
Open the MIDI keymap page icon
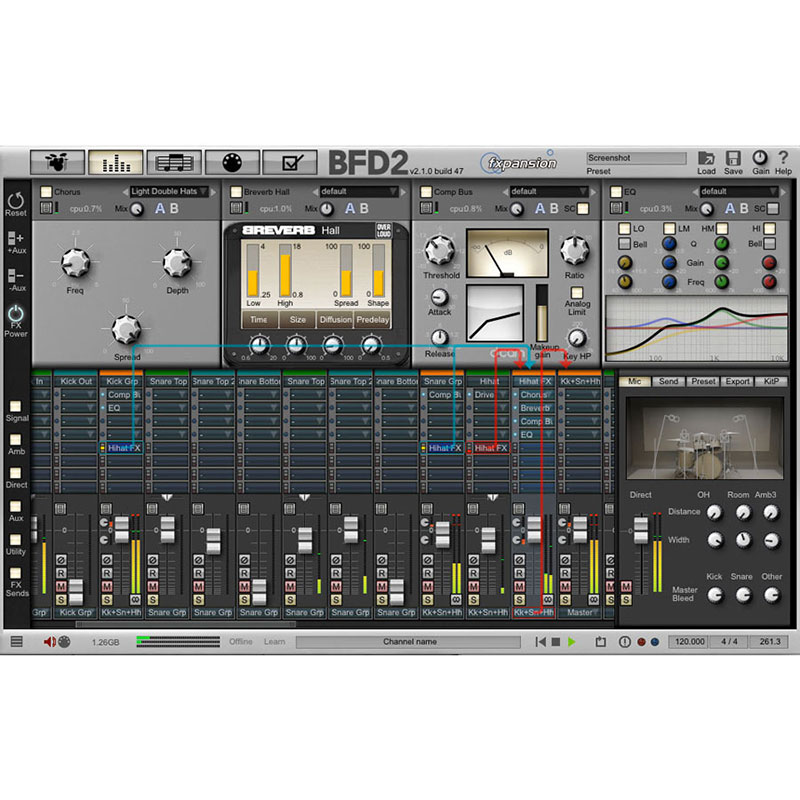coord(233,162)
